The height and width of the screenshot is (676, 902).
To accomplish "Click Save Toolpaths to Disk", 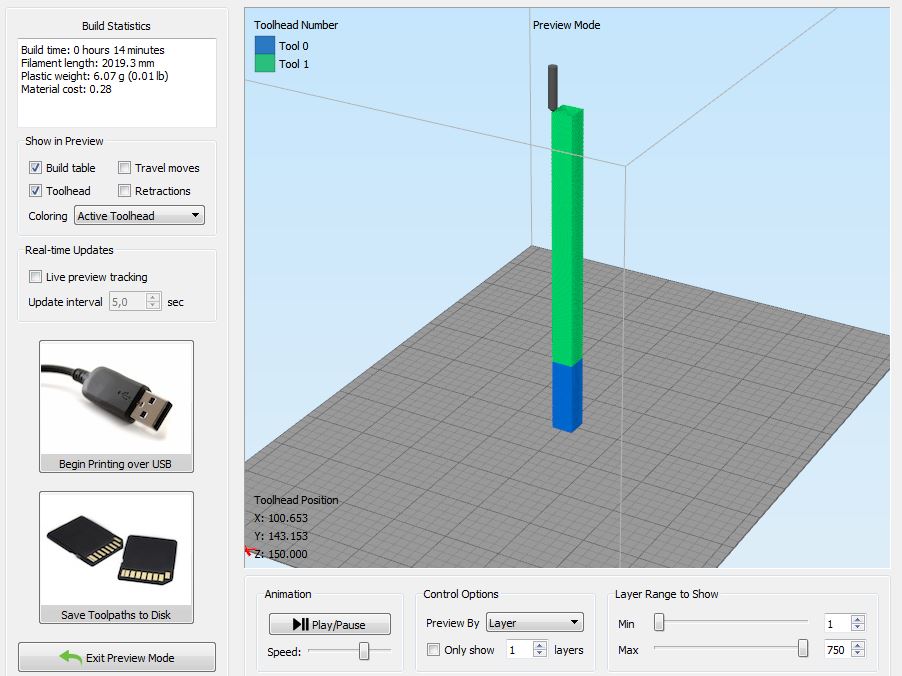I will tap(115, 615).
